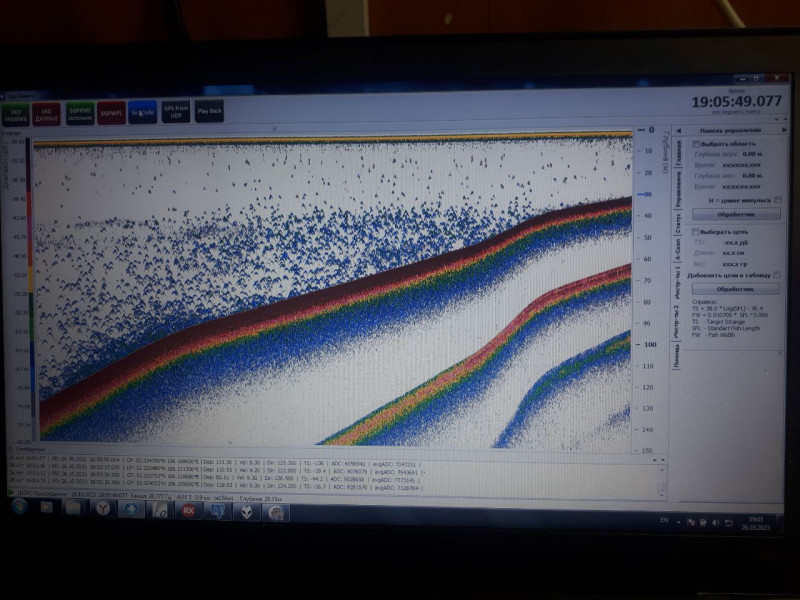Enable the Выбирать цель checkbox

(697, 232)
